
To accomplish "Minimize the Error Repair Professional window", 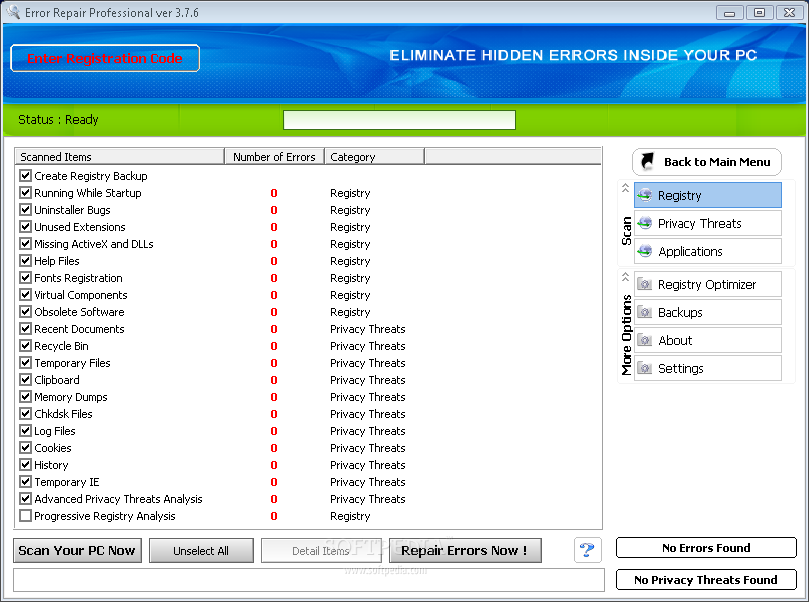I will click(x=730, y=12).
